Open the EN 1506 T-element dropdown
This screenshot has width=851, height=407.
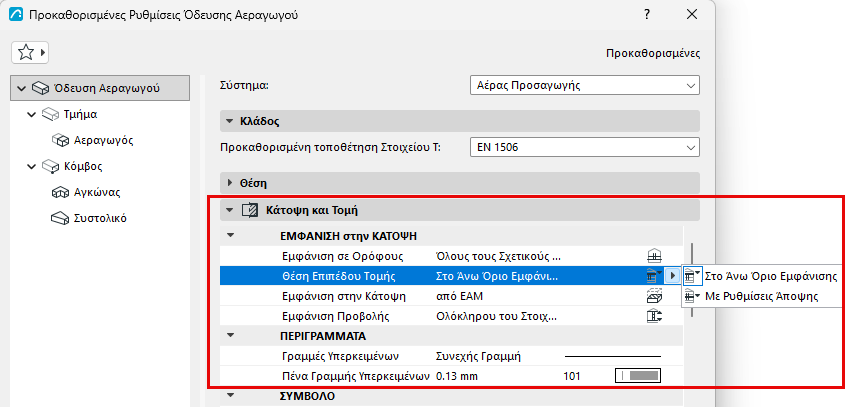point(585,147)
